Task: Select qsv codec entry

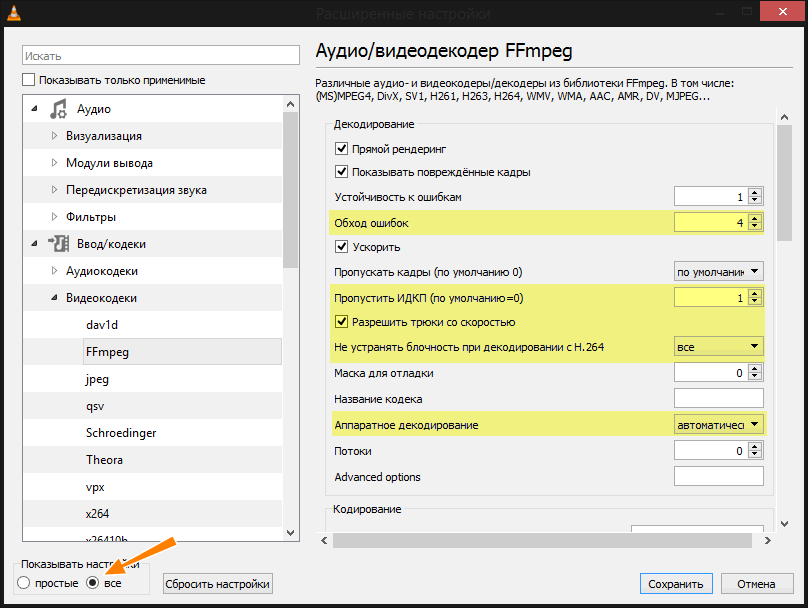Action: tap(95, 406)
